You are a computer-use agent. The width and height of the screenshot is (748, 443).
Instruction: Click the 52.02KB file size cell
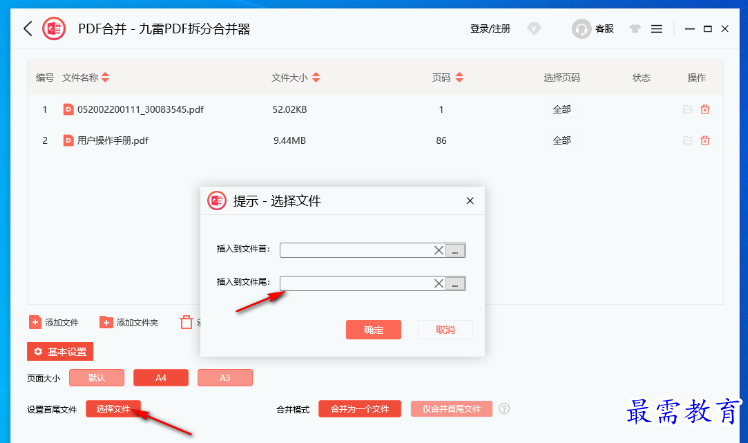click(290, 110)
